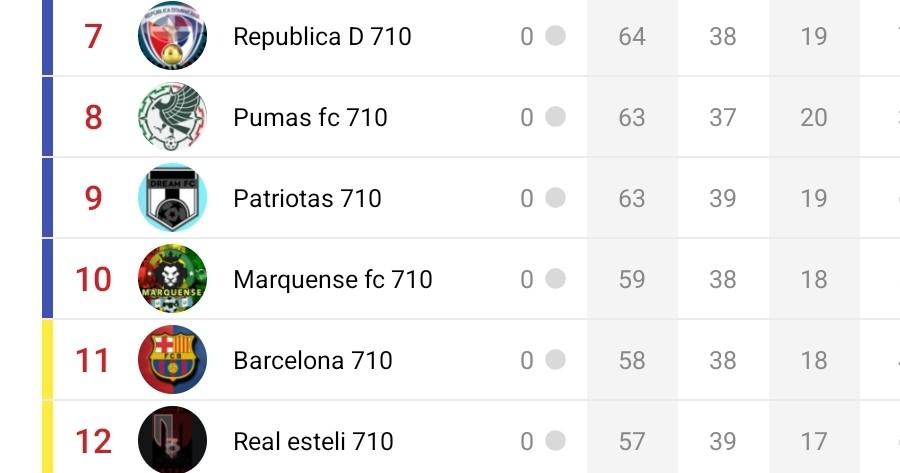Open the Real esteli 710 team logo

point(172,440)
